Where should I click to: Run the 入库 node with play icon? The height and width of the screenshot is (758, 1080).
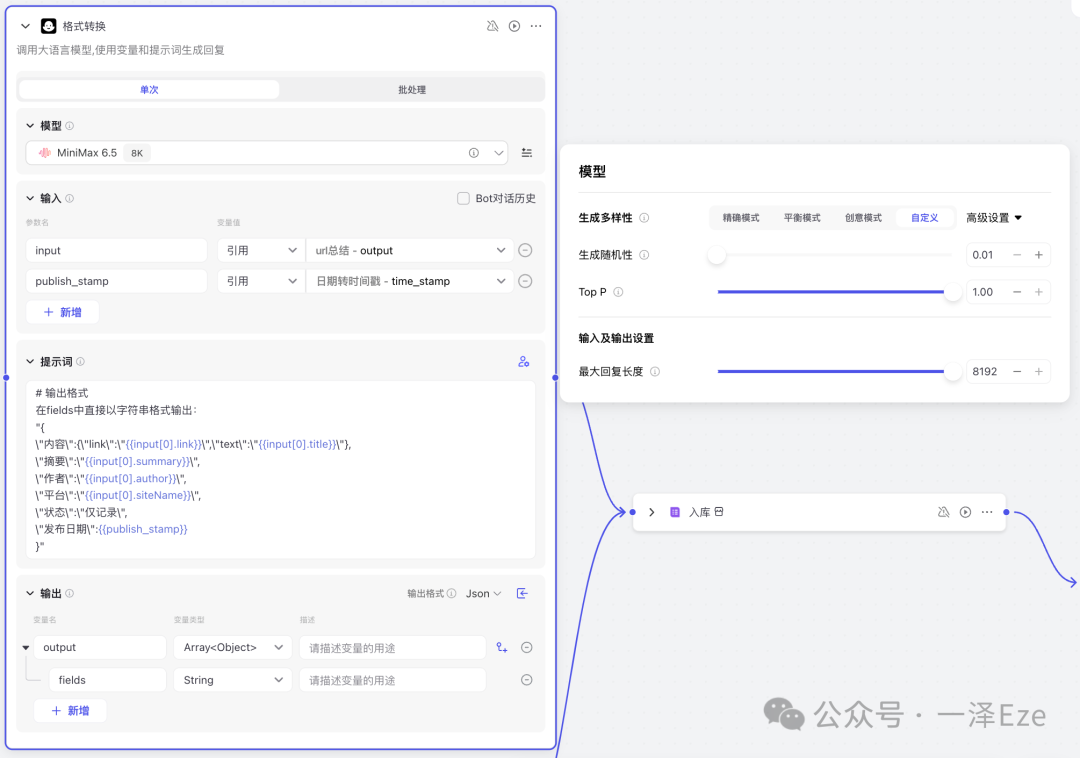[966, 512]
